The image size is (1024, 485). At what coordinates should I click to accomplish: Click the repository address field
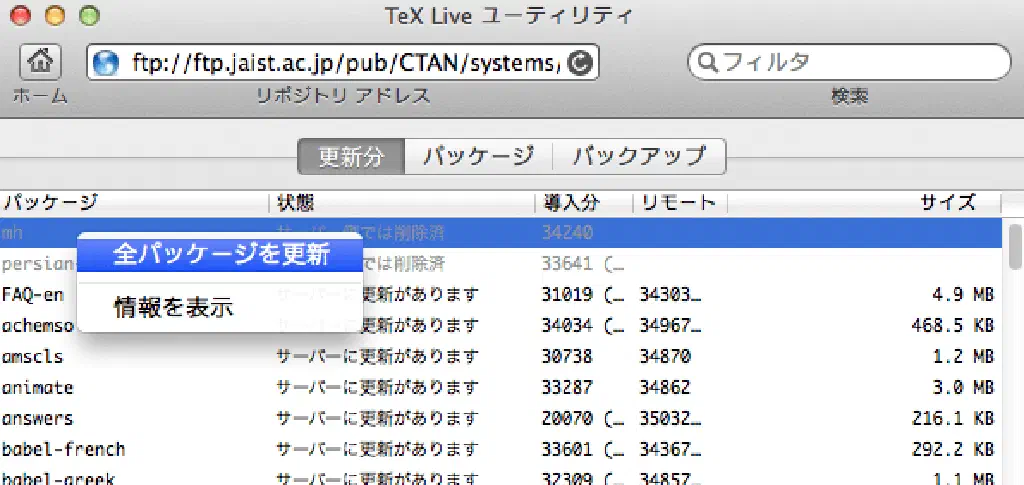(340, 64)
